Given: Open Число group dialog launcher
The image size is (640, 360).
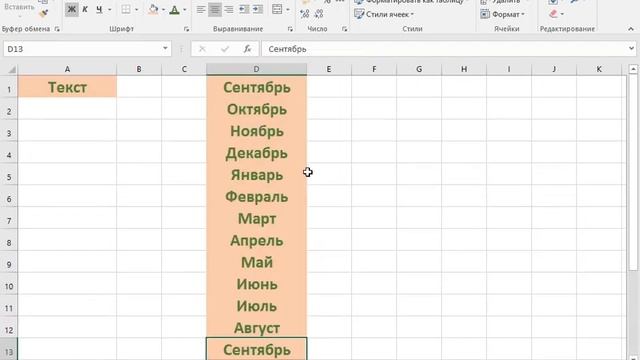Looking at the screenshot, I should pos(344,29).
